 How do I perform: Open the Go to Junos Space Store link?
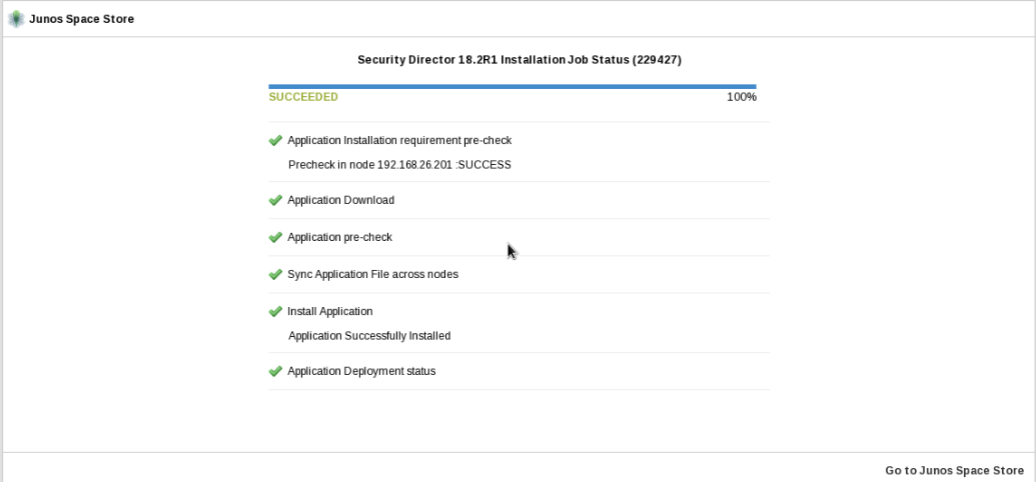pyautogui.click(x=954, y=470)
